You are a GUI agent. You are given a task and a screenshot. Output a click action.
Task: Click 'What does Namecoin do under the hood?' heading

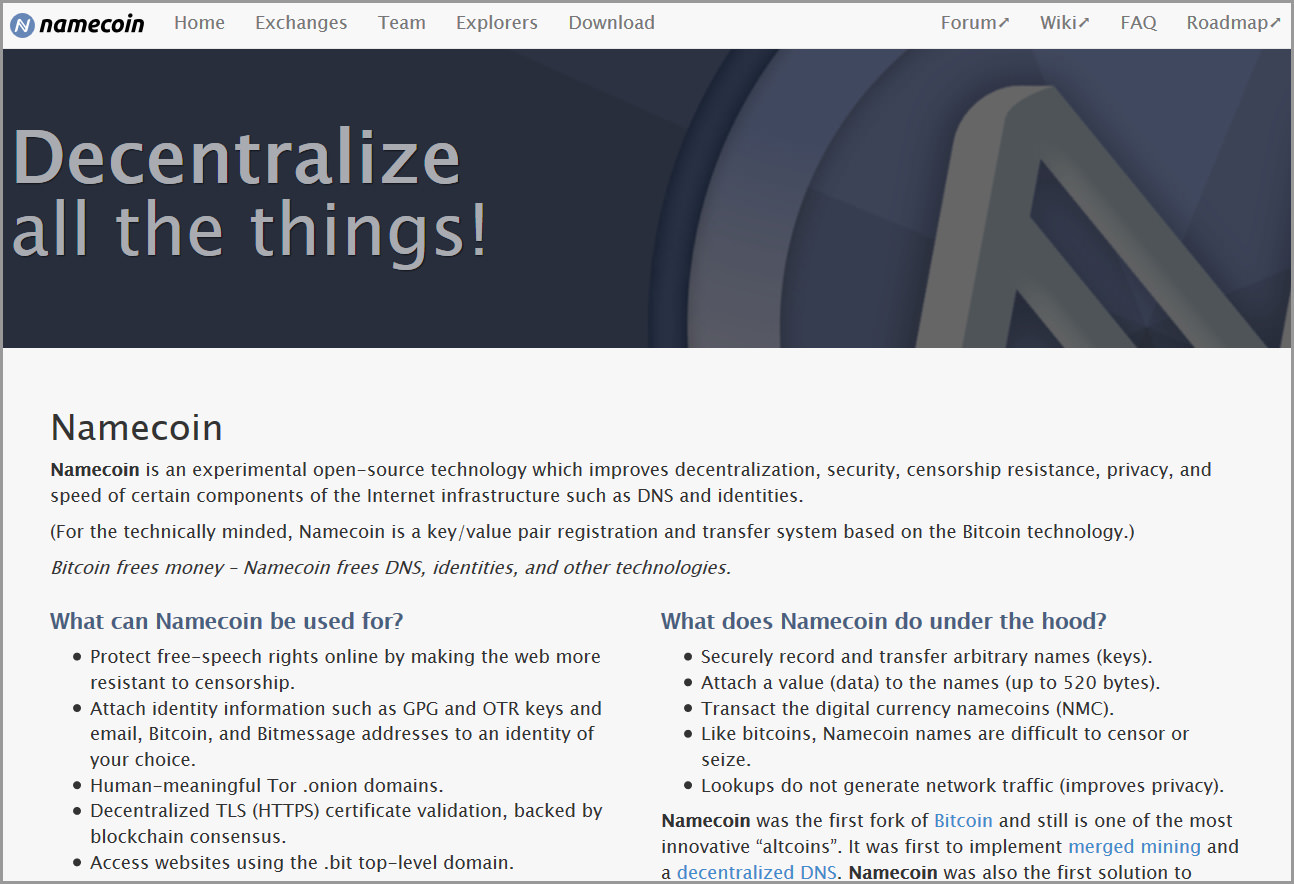pos(884,621)
